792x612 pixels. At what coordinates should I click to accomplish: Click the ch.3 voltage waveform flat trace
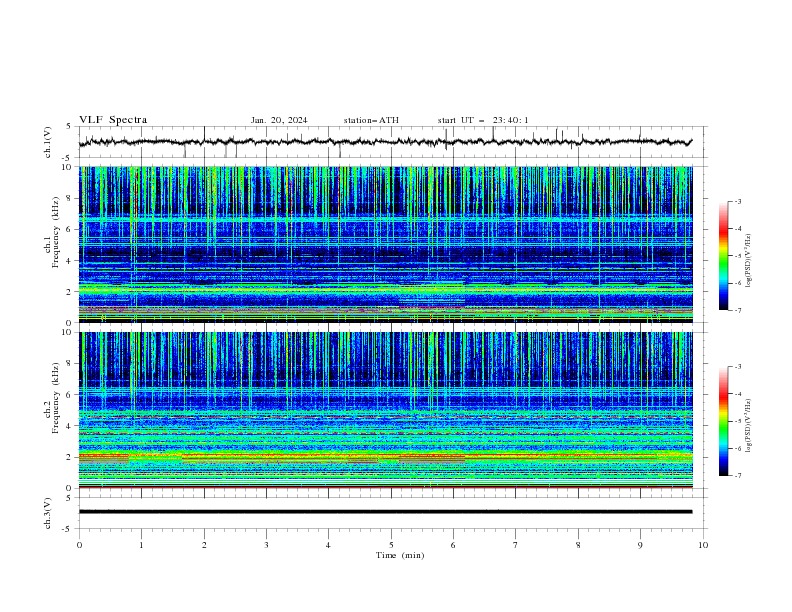click(x=385, y=512)
